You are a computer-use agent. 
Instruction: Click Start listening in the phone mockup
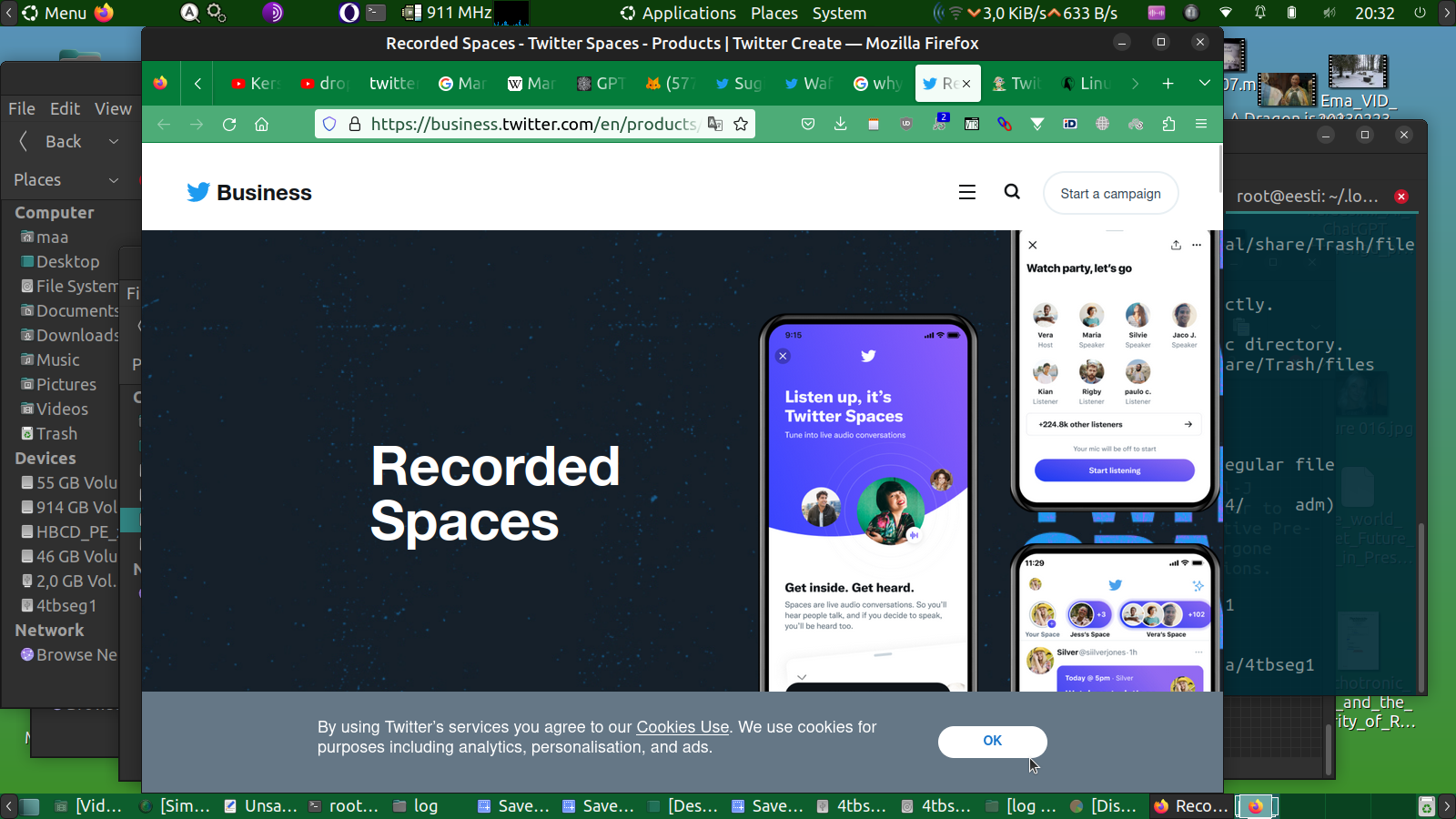1115,470
